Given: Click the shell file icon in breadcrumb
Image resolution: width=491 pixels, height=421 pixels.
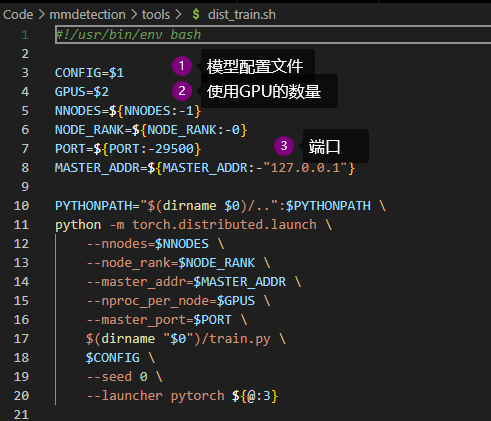Looking at the screenshot, I should pos(196,14).
